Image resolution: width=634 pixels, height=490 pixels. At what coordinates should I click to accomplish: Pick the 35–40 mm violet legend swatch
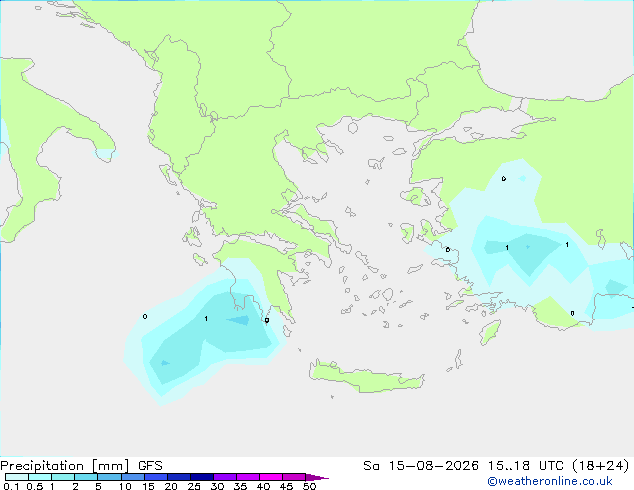[x=248, y=477]
